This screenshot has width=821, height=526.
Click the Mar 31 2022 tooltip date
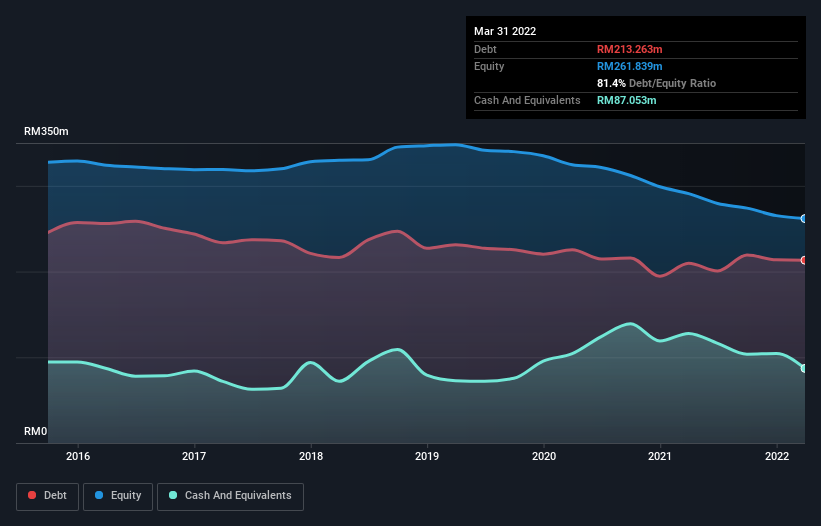(505, 31)
